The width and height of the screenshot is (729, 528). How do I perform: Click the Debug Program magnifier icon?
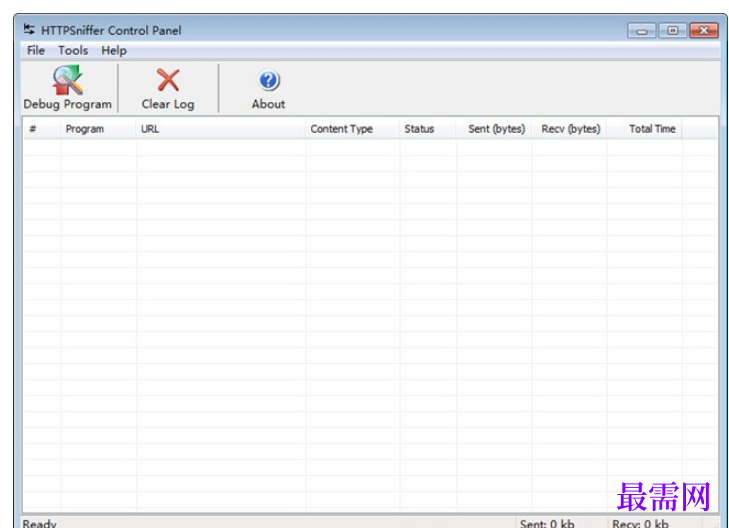pos(68,80)
